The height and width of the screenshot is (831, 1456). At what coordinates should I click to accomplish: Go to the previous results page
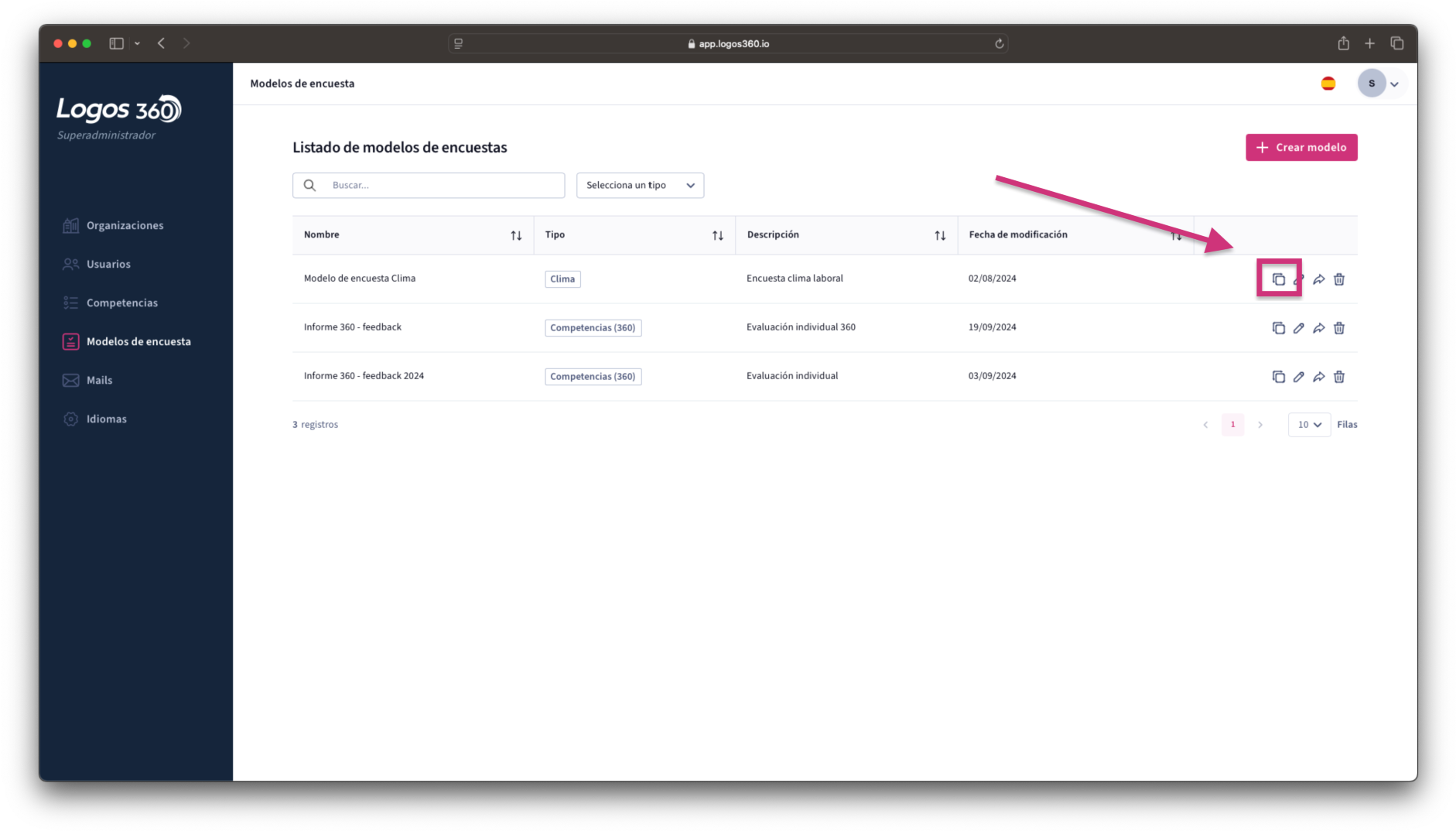pos(1205,424)
